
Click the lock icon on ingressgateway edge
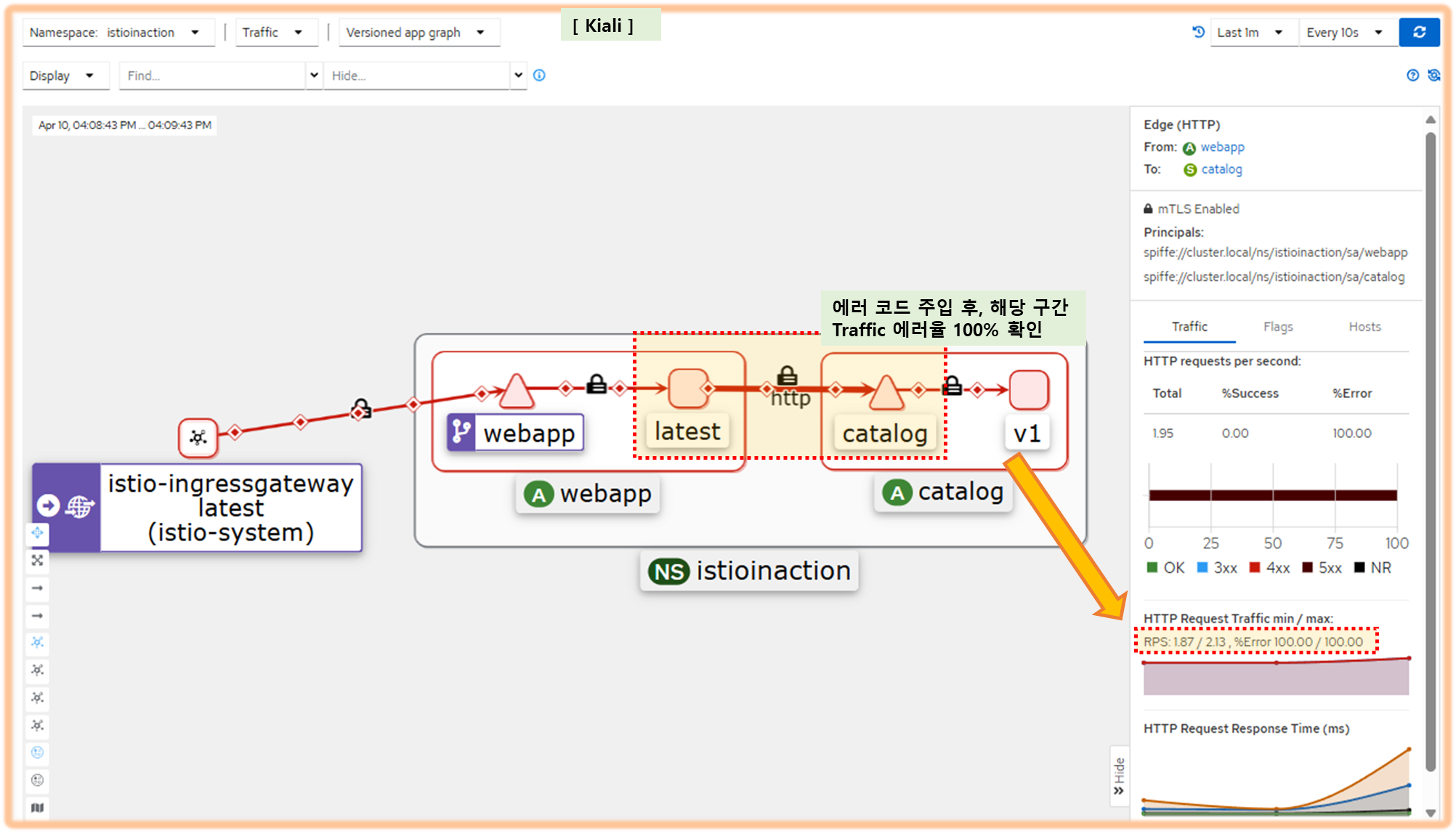361,409
